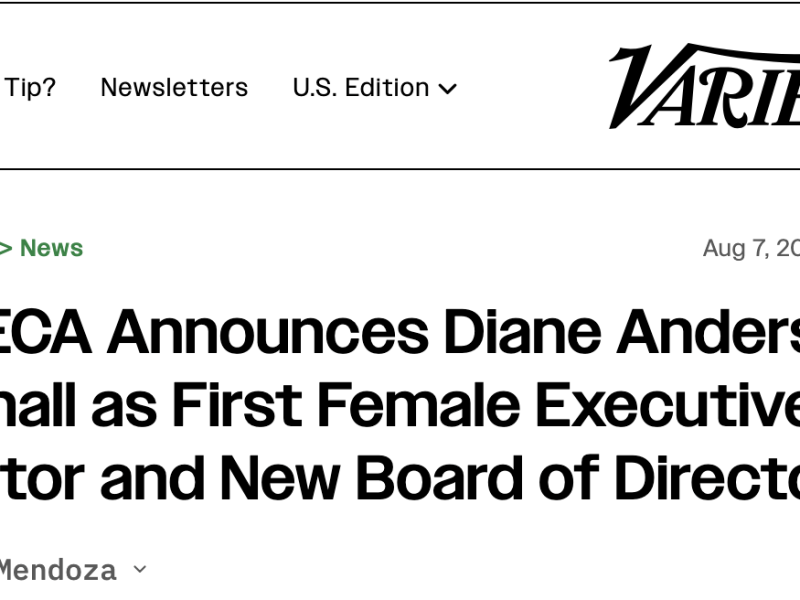Select the U.S. Edition label

(x=362, y=87)
